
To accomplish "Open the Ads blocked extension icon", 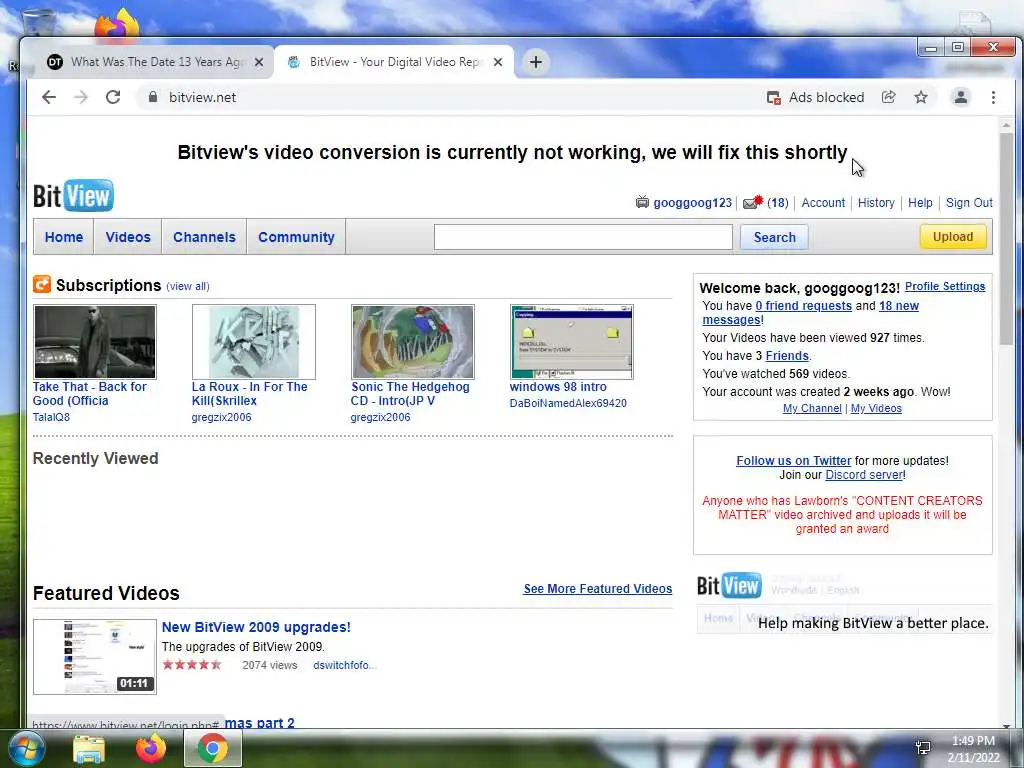I will pyautogui.click(x=773, y=98).
